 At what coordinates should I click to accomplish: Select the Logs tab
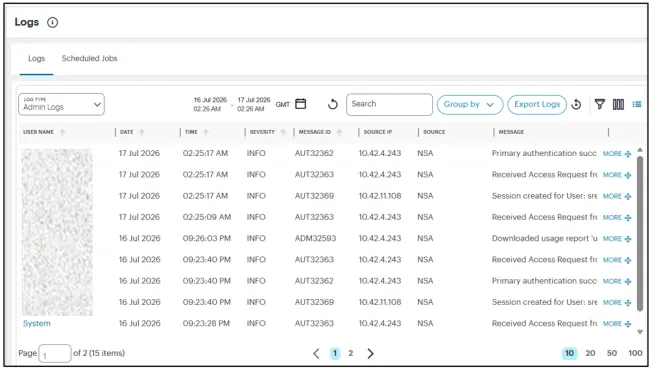coord(36,58)
